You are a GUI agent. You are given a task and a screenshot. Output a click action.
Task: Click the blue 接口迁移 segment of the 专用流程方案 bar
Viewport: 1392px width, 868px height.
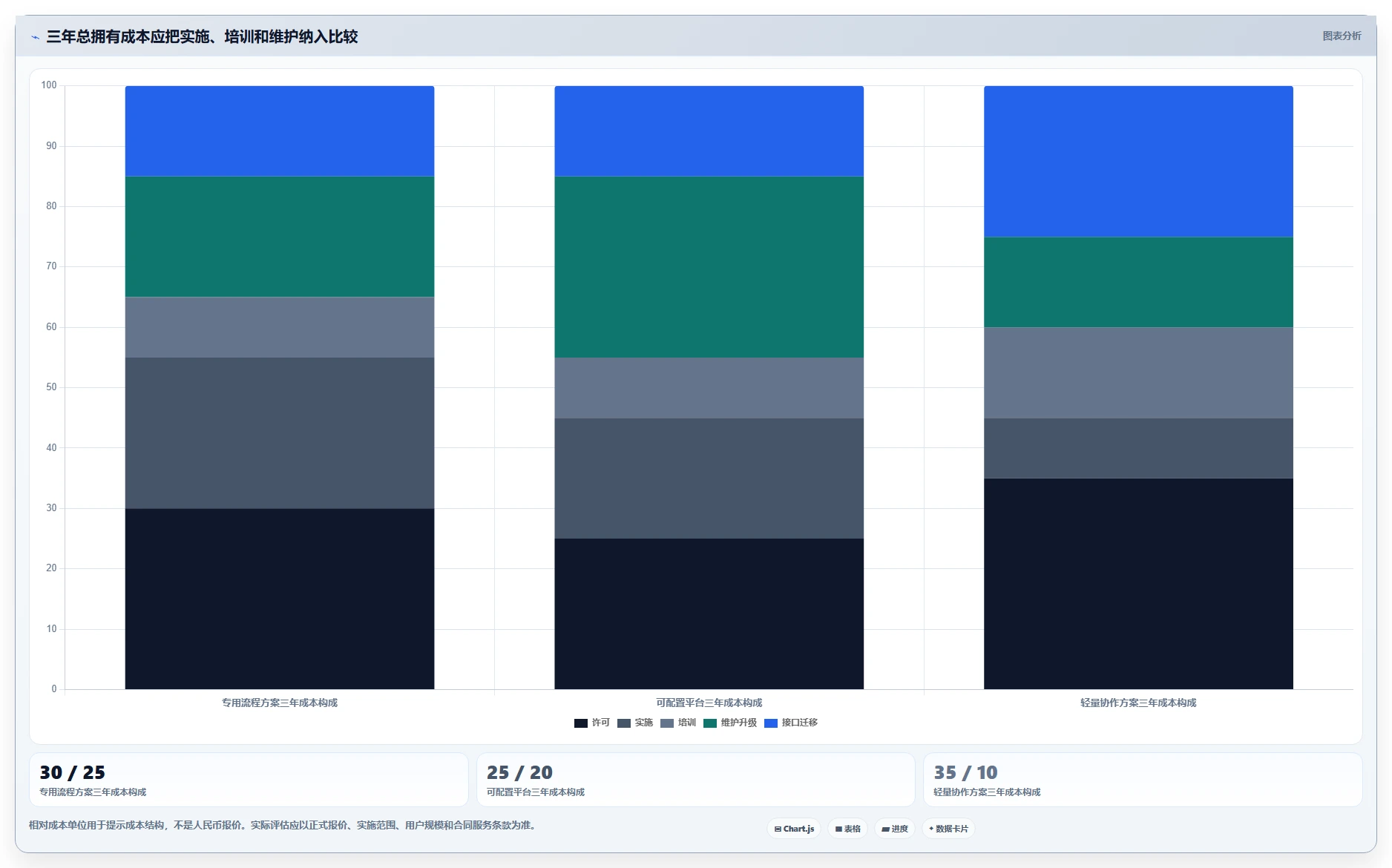point(280,131)
